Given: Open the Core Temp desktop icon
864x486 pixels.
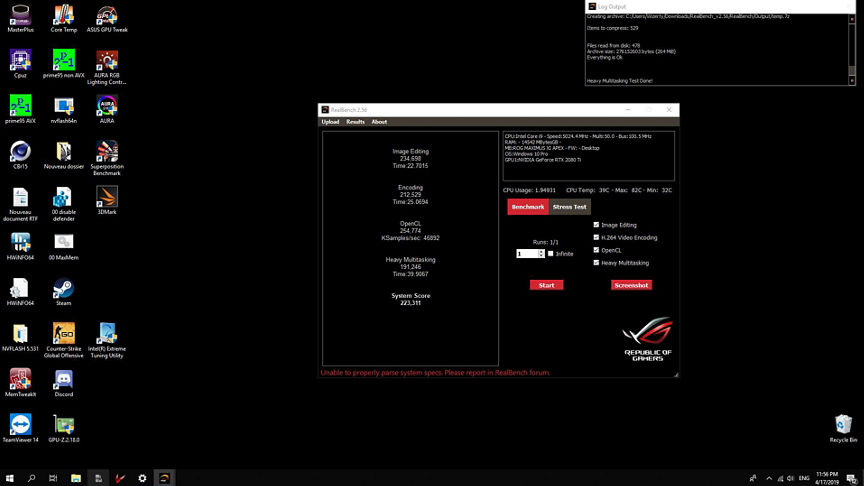Looking at the screenshot, I should click(x=63, y=16).
